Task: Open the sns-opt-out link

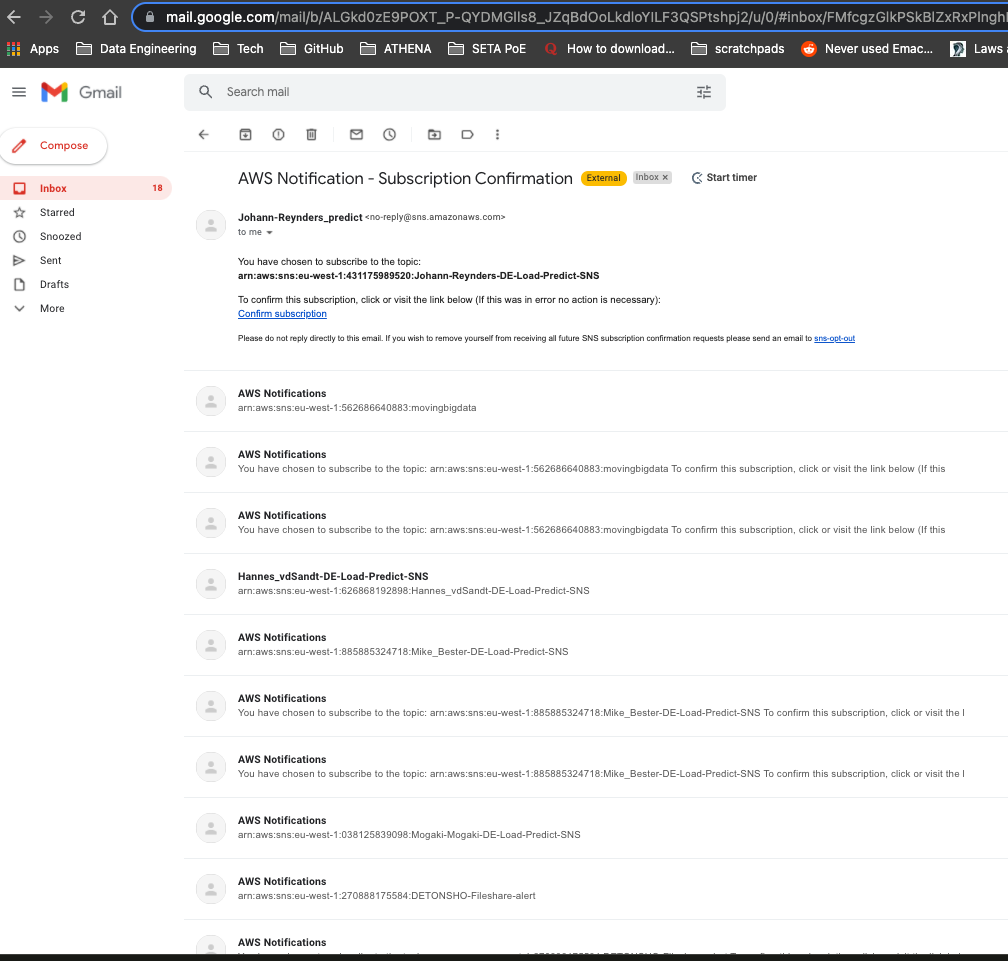Action: tap(834, 338)
